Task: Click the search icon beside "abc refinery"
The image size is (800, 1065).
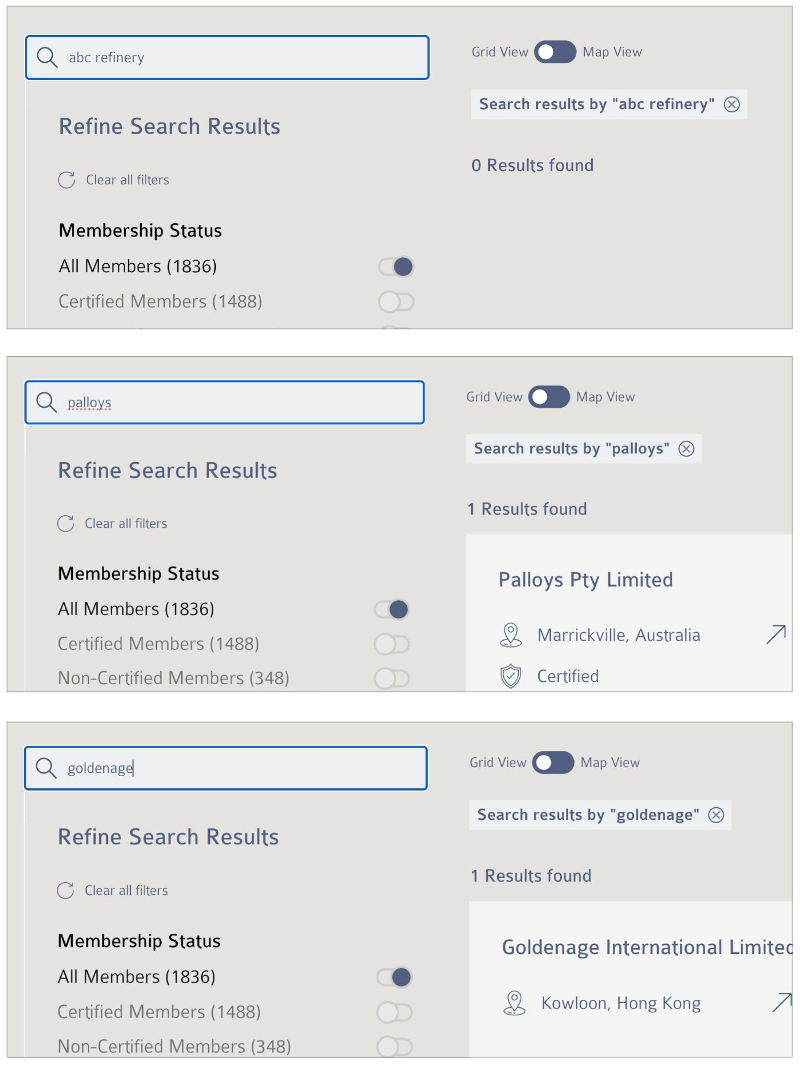Action: tap(47, 57)
